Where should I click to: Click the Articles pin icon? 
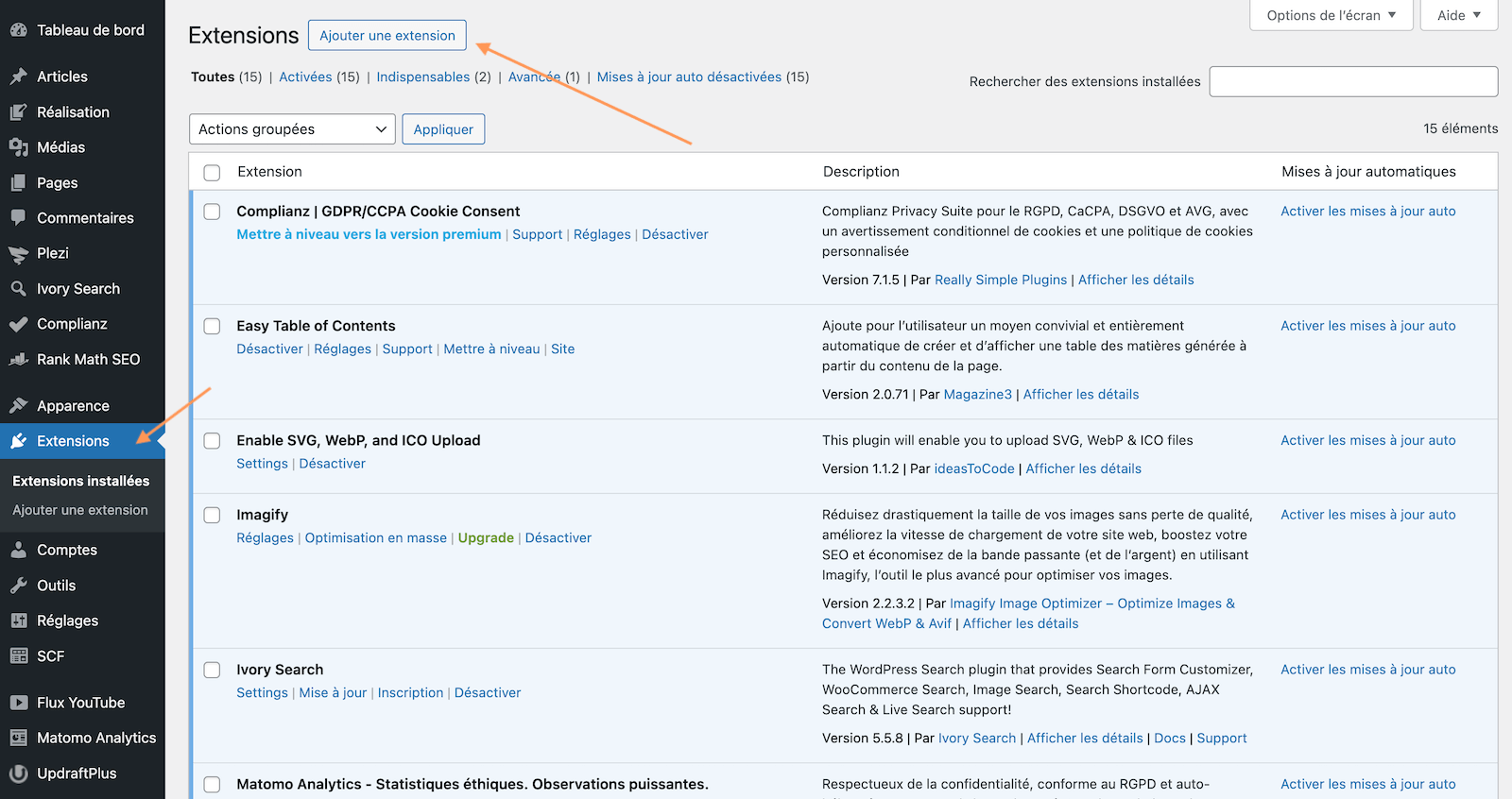19,76
